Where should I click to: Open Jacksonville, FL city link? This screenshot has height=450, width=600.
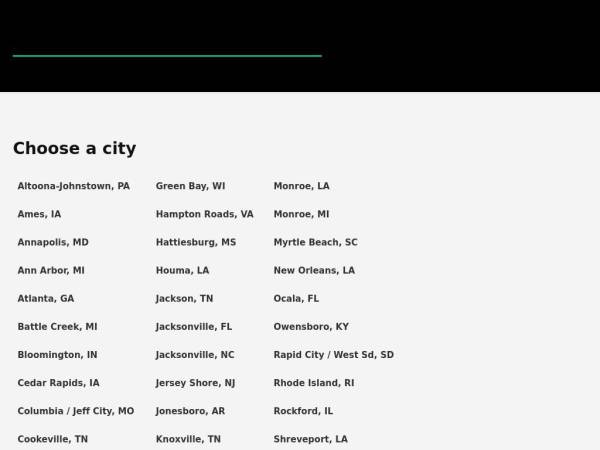point(194,327)
